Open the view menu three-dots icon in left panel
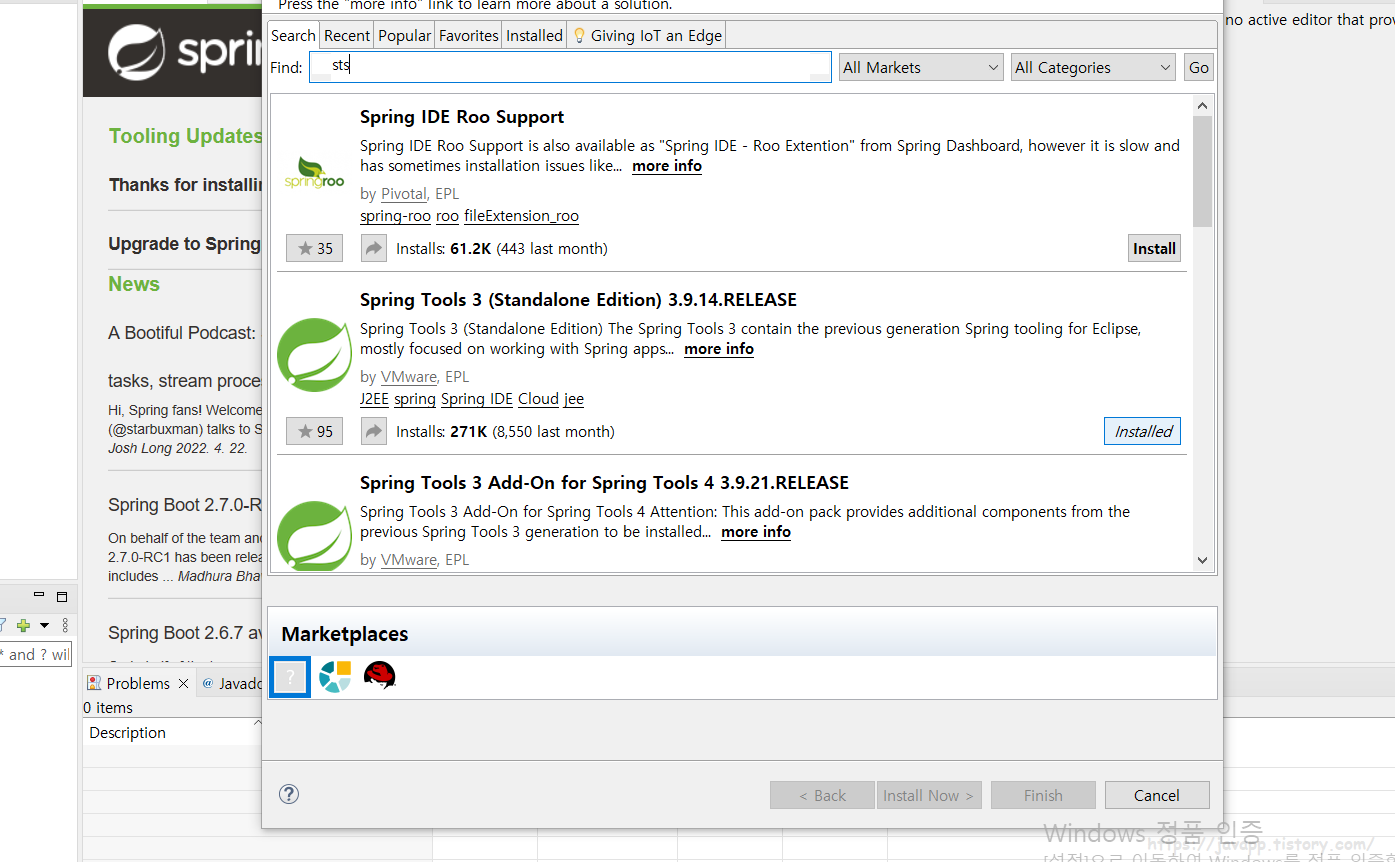The width and height of the screenshot is (1395, 862). 65,625
